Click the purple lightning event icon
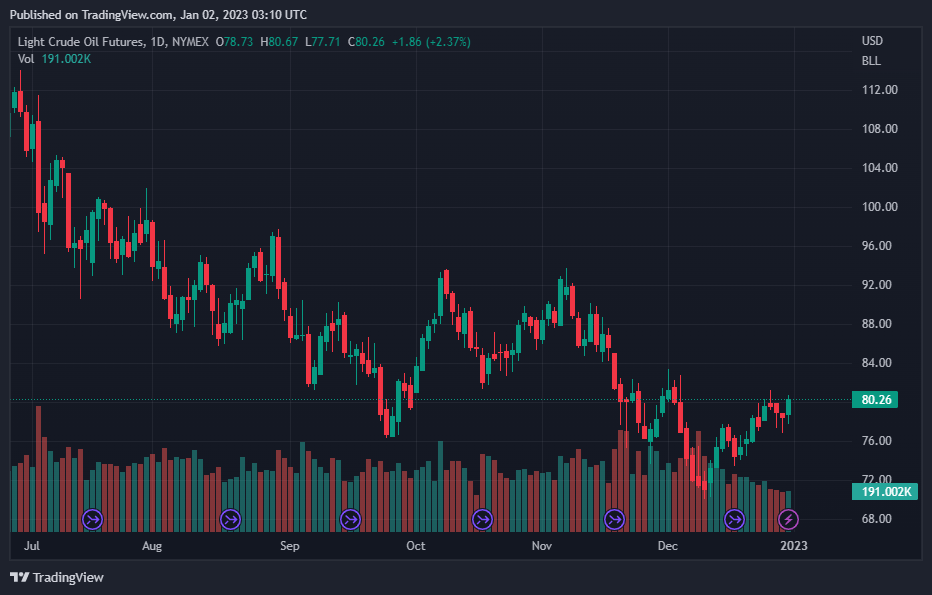 click(x=788, y=520)
